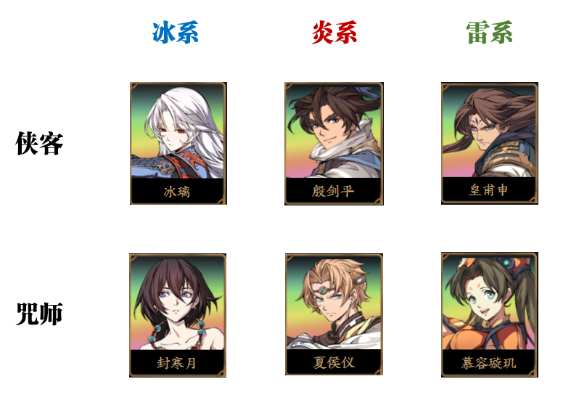The height and width of the screenshot is (400, 571).
Task: Click the 封寒月 name plate
Action: pyautogui.click(x=177, y=363)
